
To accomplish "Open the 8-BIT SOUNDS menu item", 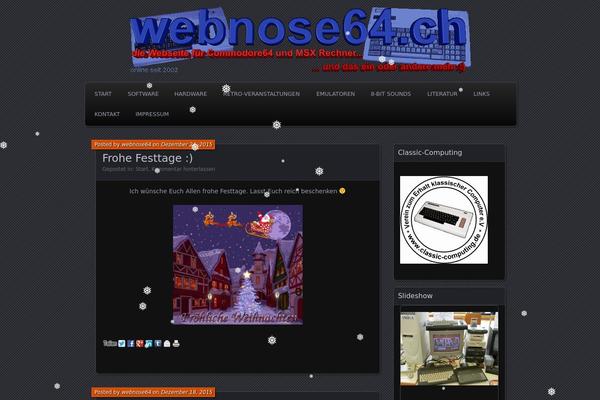I will pyautogui.click(x=391, y=94).
